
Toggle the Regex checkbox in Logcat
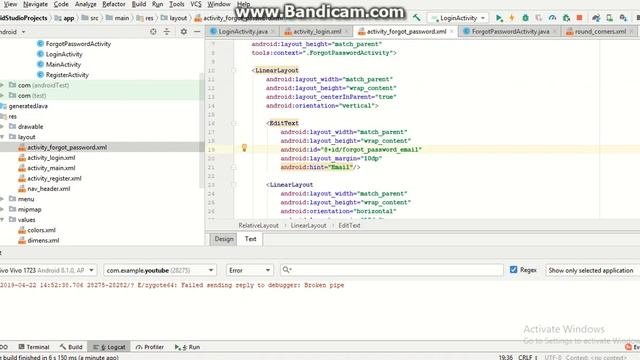pos(513,269)
